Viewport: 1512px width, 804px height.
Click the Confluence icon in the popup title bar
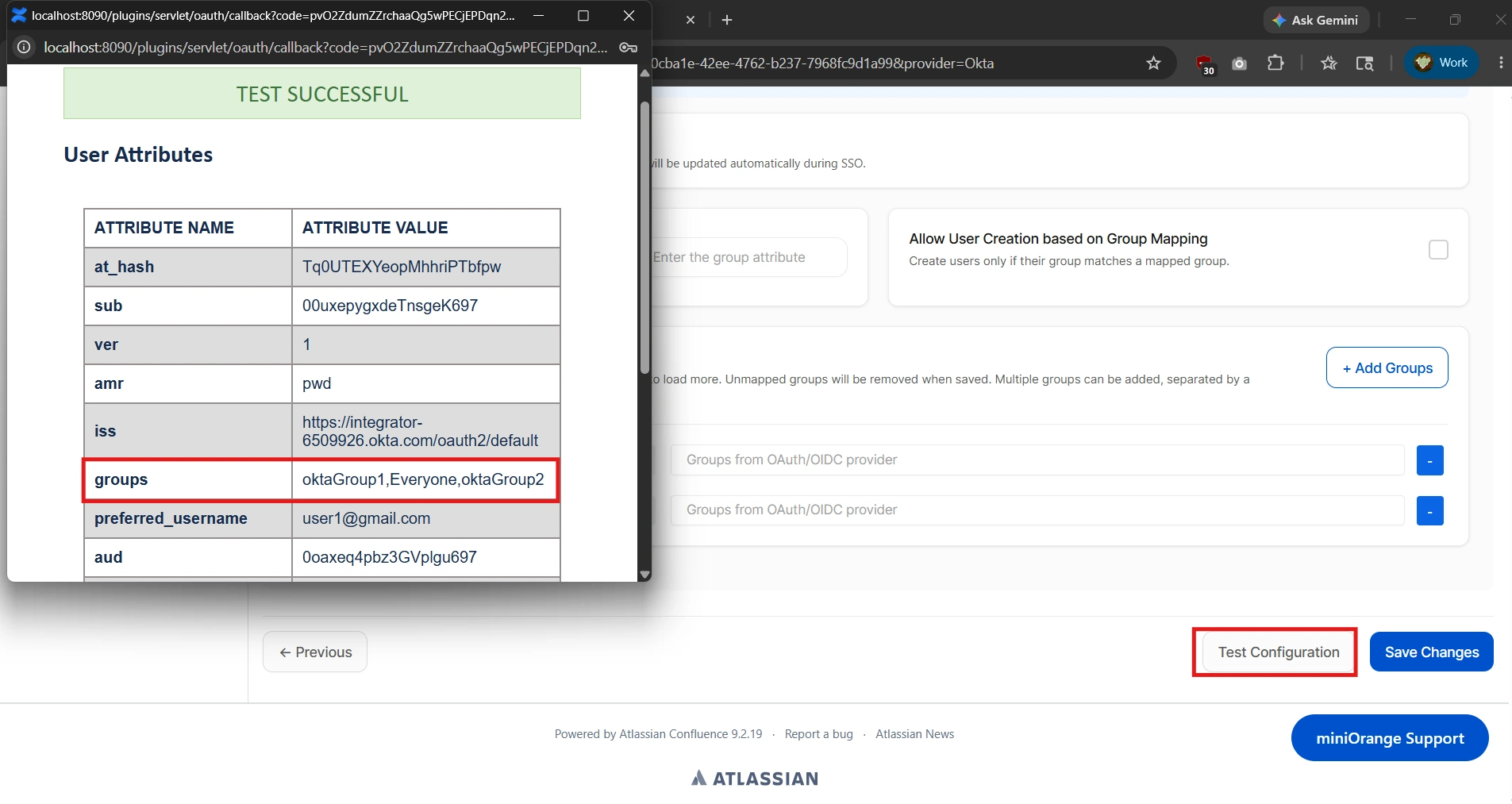(x=19, y=15)
